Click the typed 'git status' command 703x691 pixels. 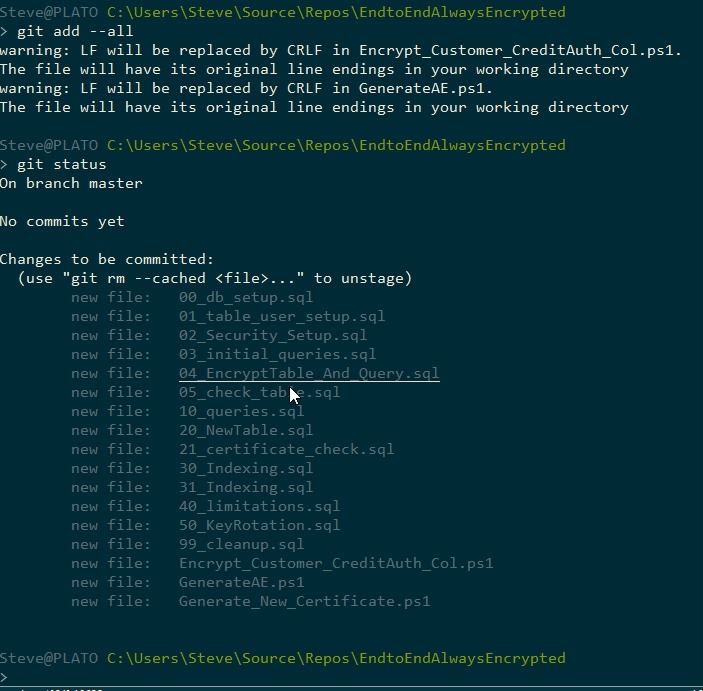[x=62, y=164]
